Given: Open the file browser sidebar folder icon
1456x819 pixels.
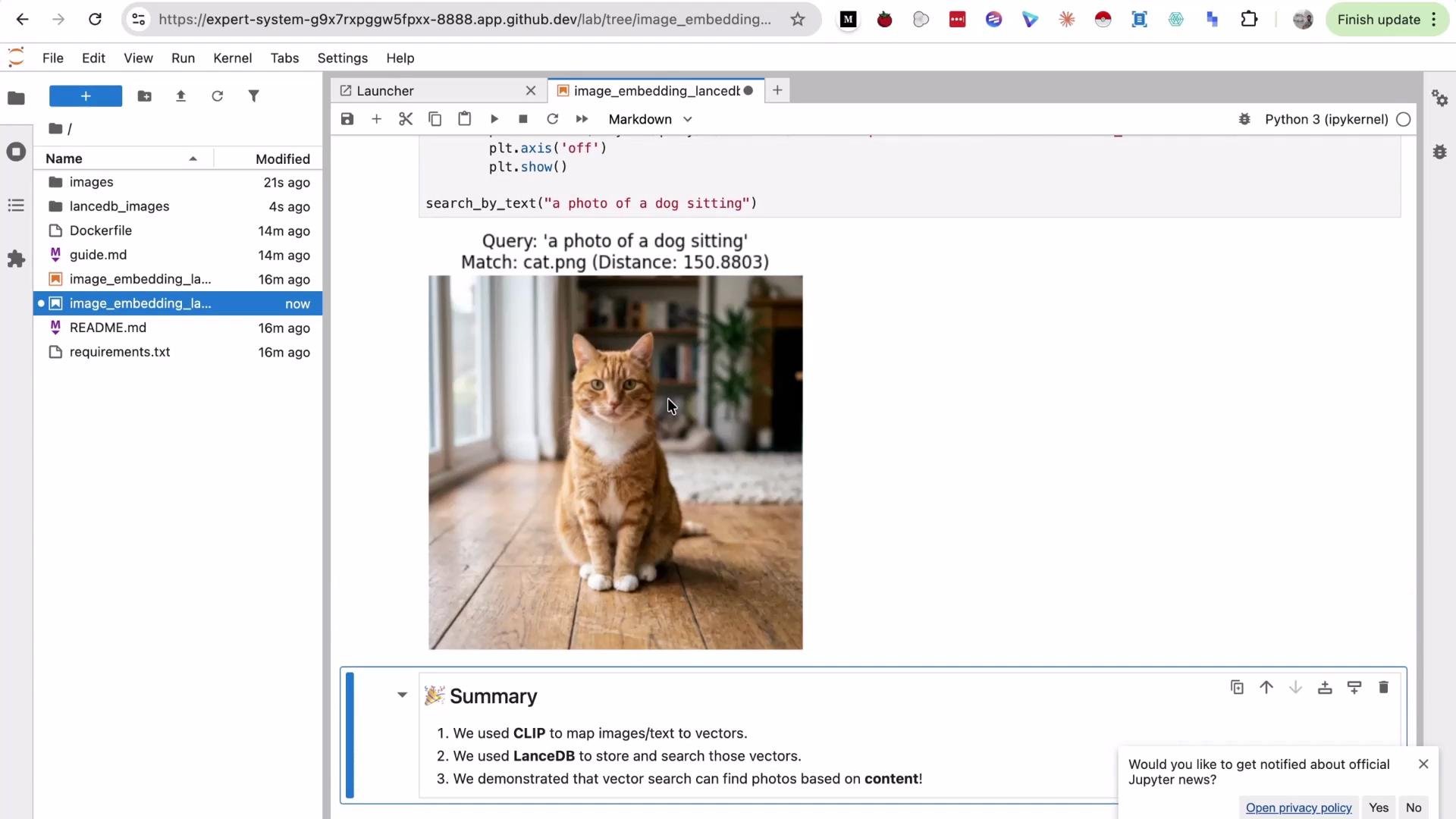Looking at the screenshot, I should [x=16, y=98].
